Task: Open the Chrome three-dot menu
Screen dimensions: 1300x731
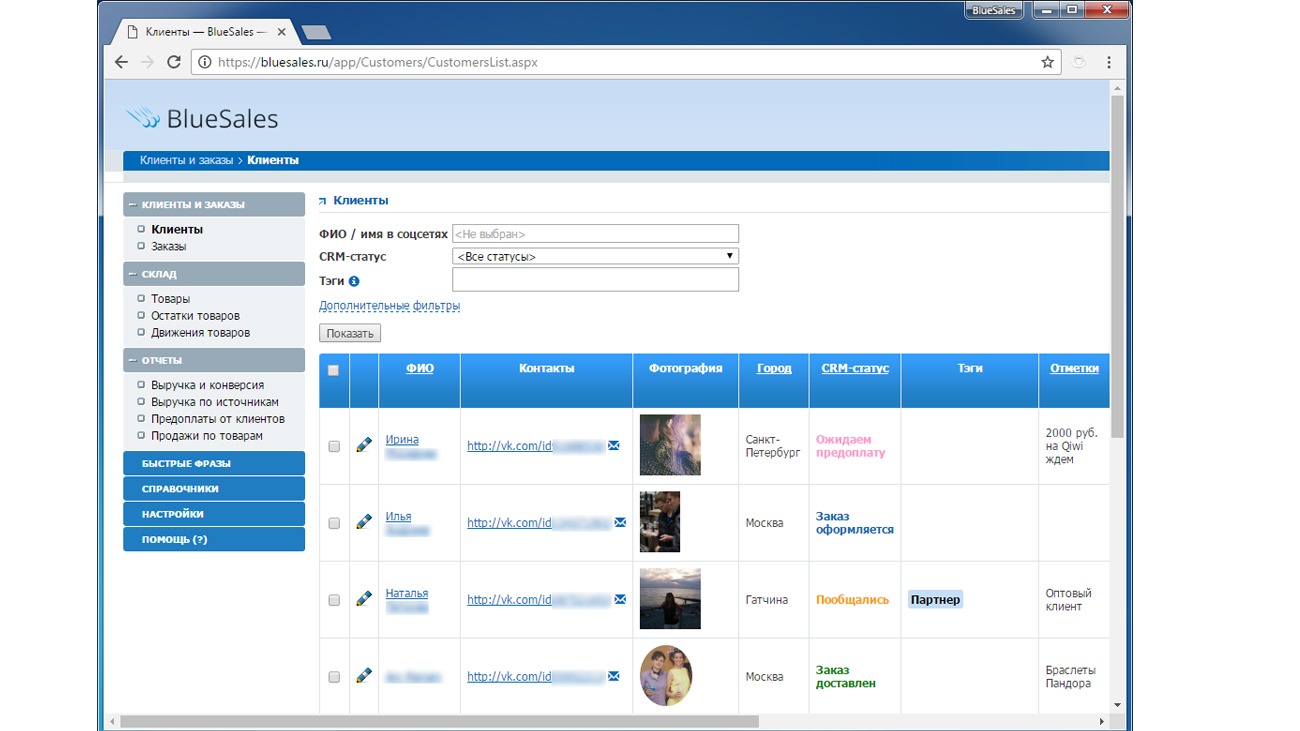Action: (1108, 62)
